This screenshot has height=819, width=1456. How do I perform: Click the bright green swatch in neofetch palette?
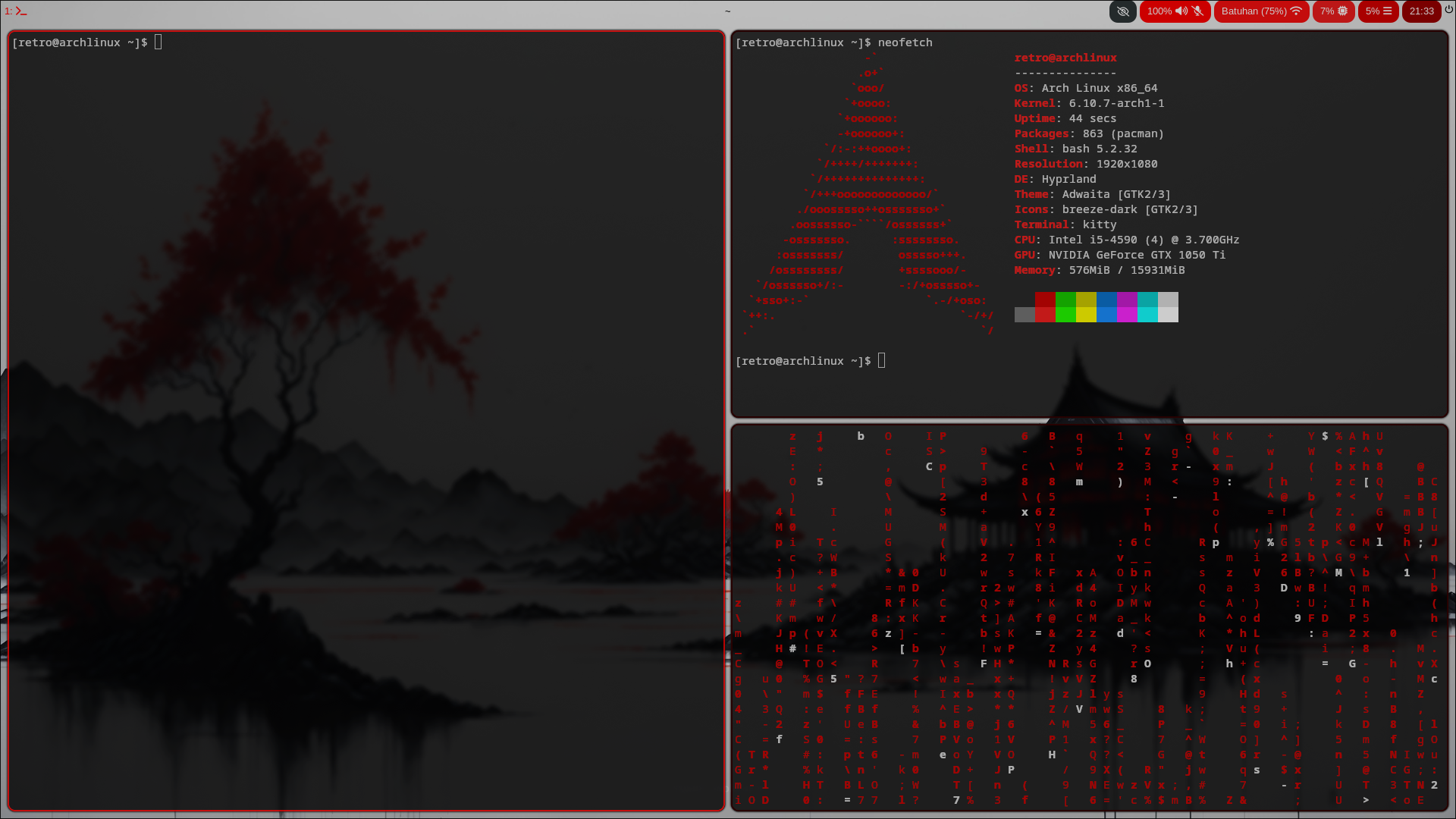point(1065,315)
